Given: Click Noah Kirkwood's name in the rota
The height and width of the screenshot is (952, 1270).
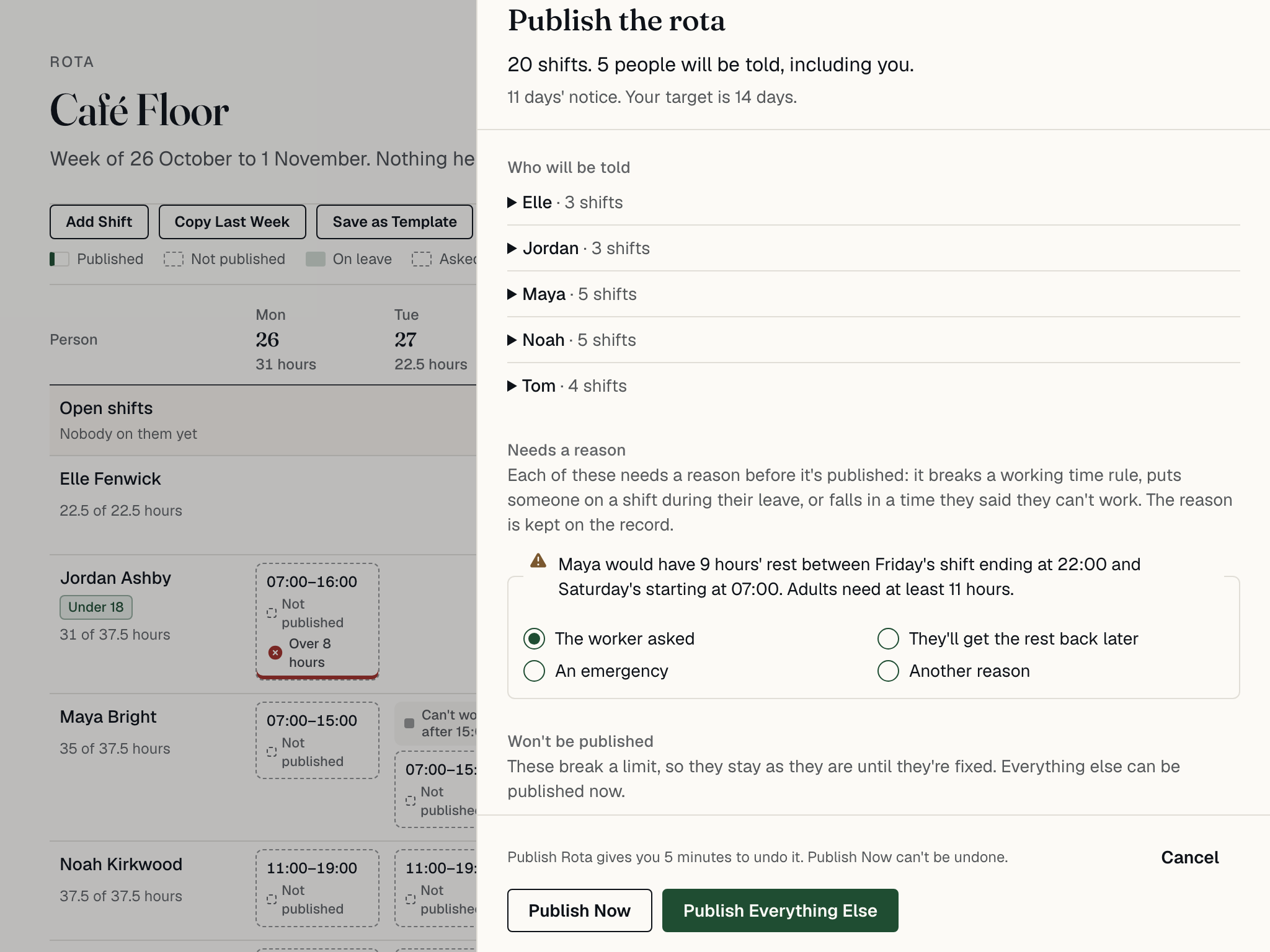Looking at the screenshot, I should coord(121,865).
